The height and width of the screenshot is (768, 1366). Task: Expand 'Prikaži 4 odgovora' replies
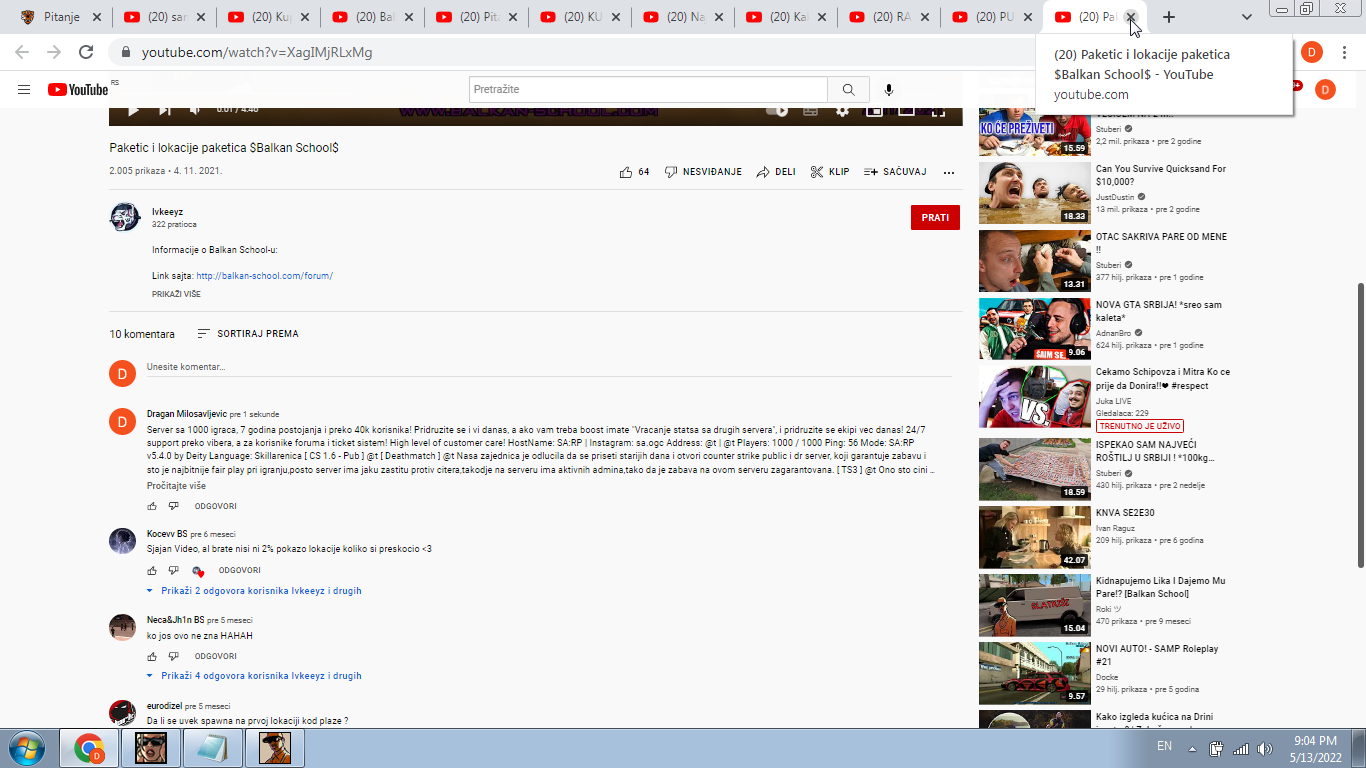pyautogui.click(x=254, y=676)
